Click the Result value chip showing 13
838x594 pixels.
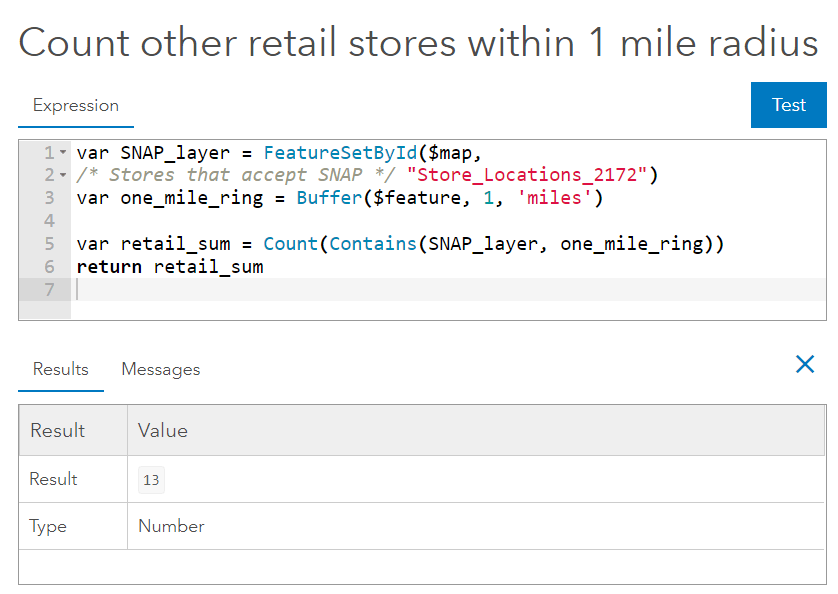[151, 480]
